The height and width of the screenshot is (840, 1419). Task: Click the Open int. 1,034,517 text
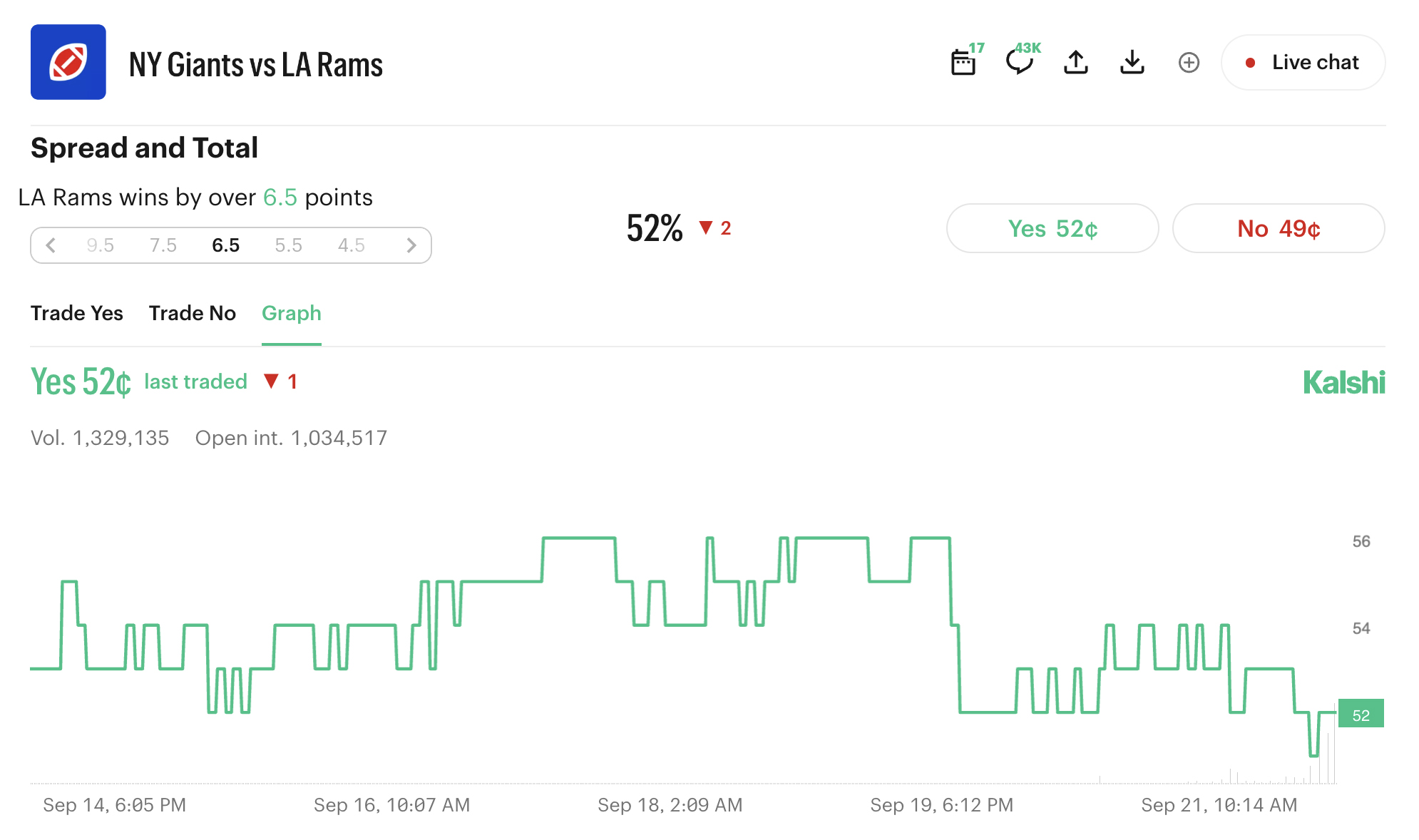[292, 438]
